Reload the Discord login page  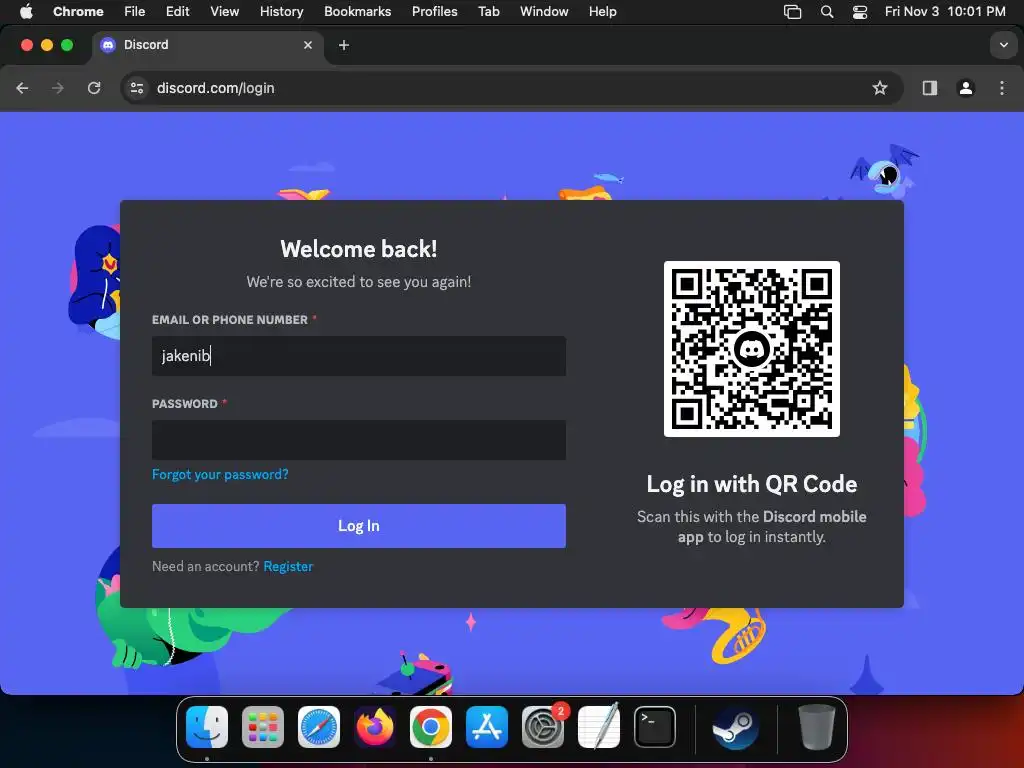click(x=94, y=88)
